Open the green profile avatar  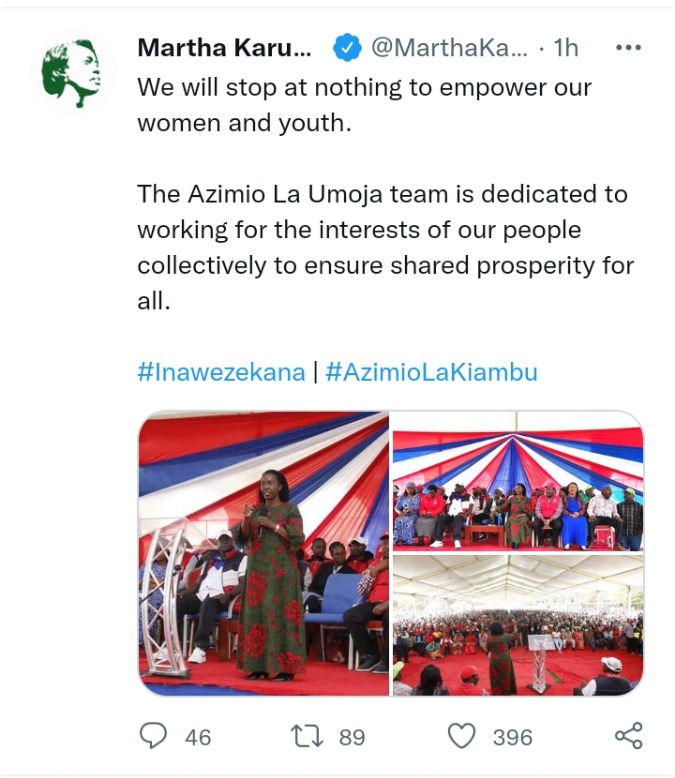72,72
